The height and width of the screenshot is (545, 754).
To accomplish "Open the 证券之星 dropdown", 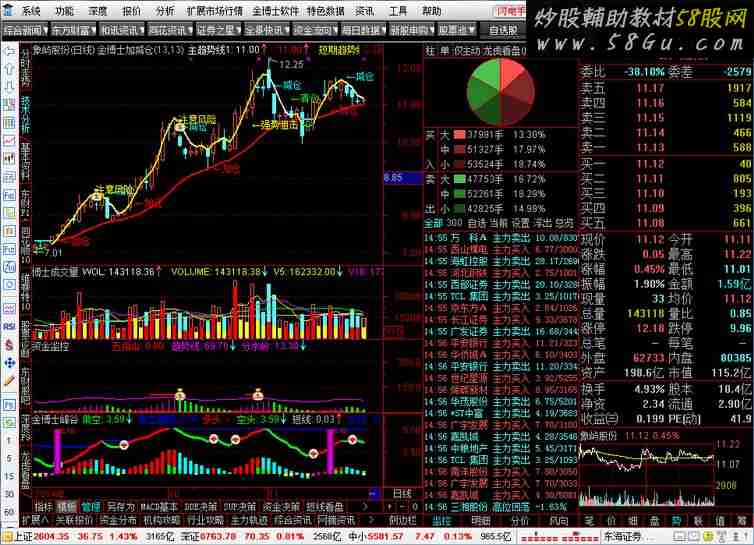I will (x=218, y=30).
